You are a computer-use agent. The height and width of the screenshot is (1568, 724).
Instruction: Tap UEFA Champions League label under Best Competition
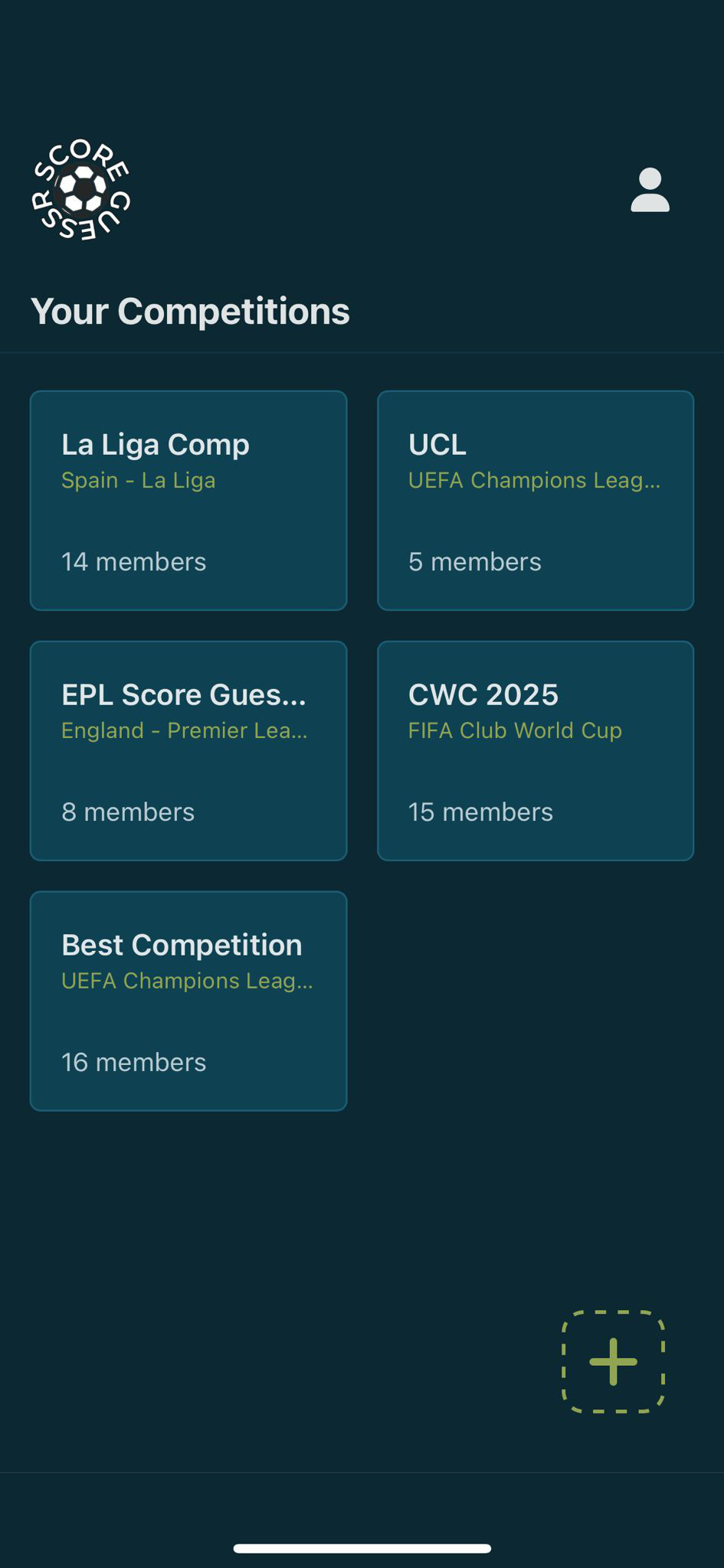pyautogui.click(x=187, y=982)
